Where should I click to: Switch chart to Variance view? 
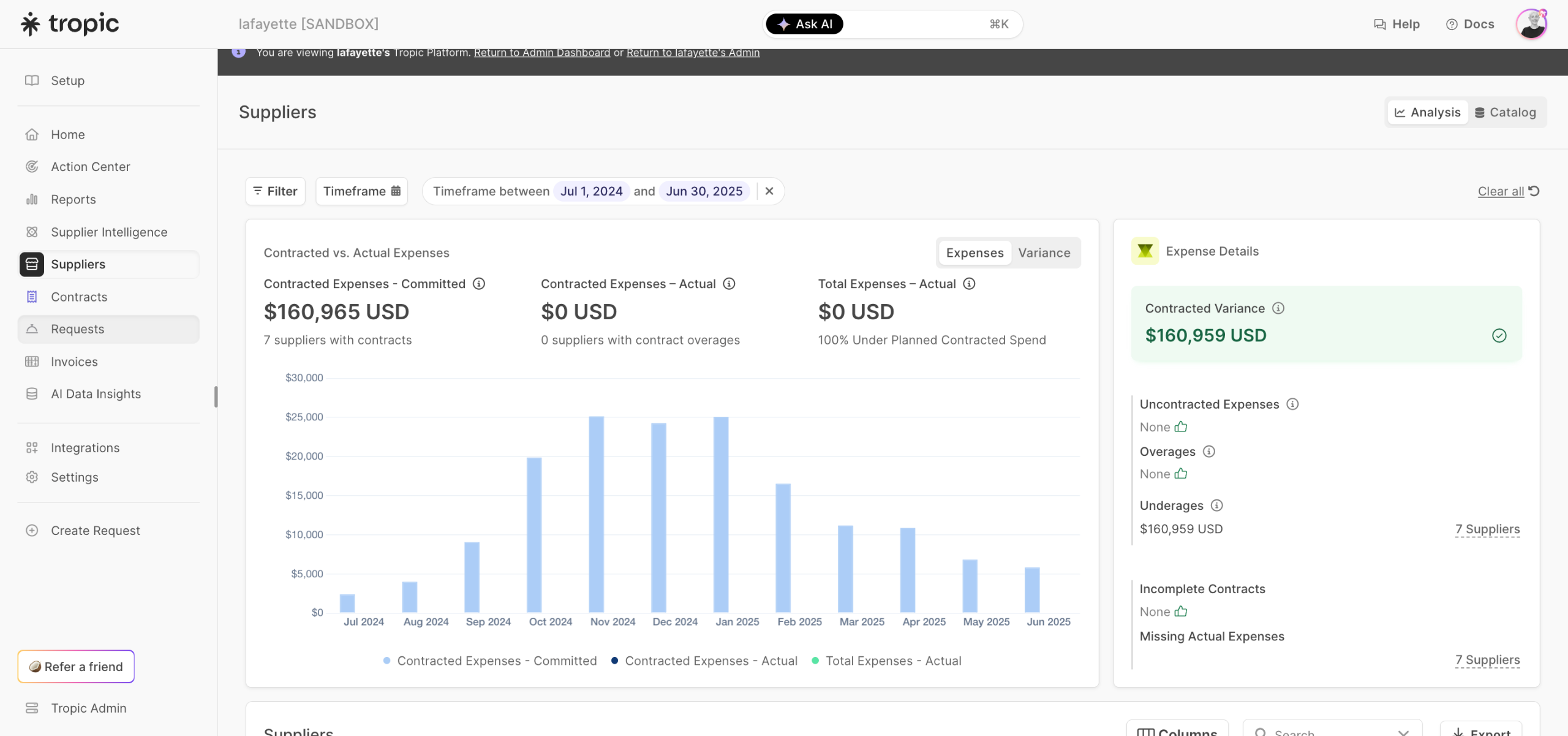[1044, 253]
